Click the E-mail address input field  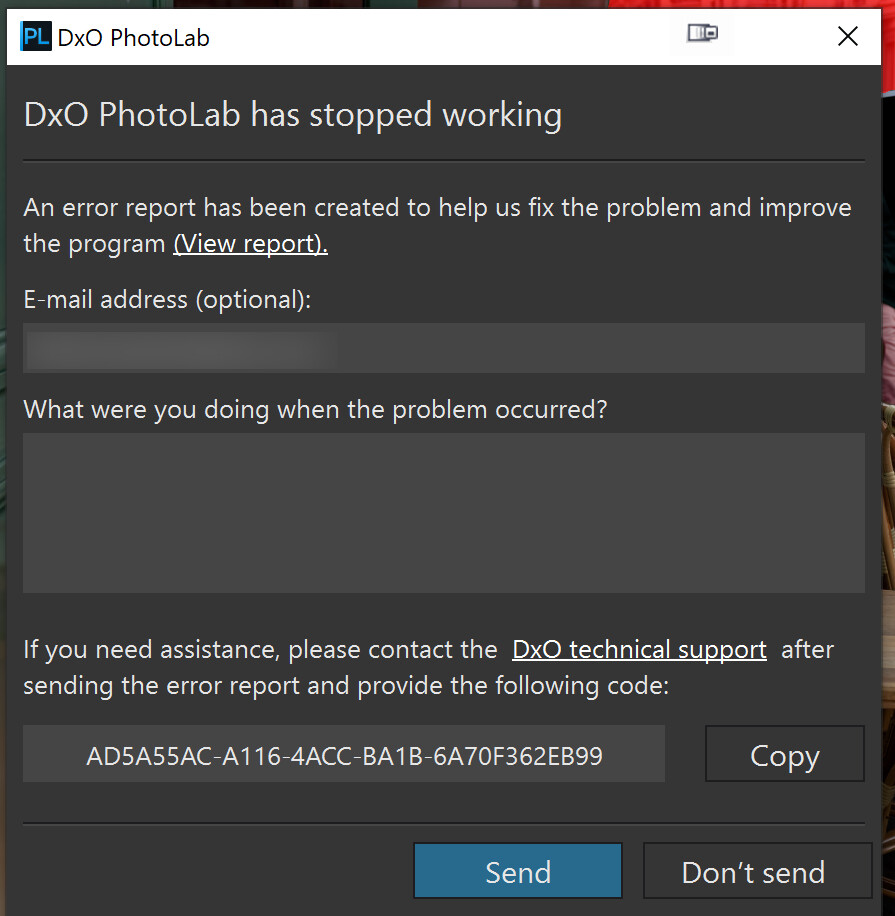click(x=443, y=348)
